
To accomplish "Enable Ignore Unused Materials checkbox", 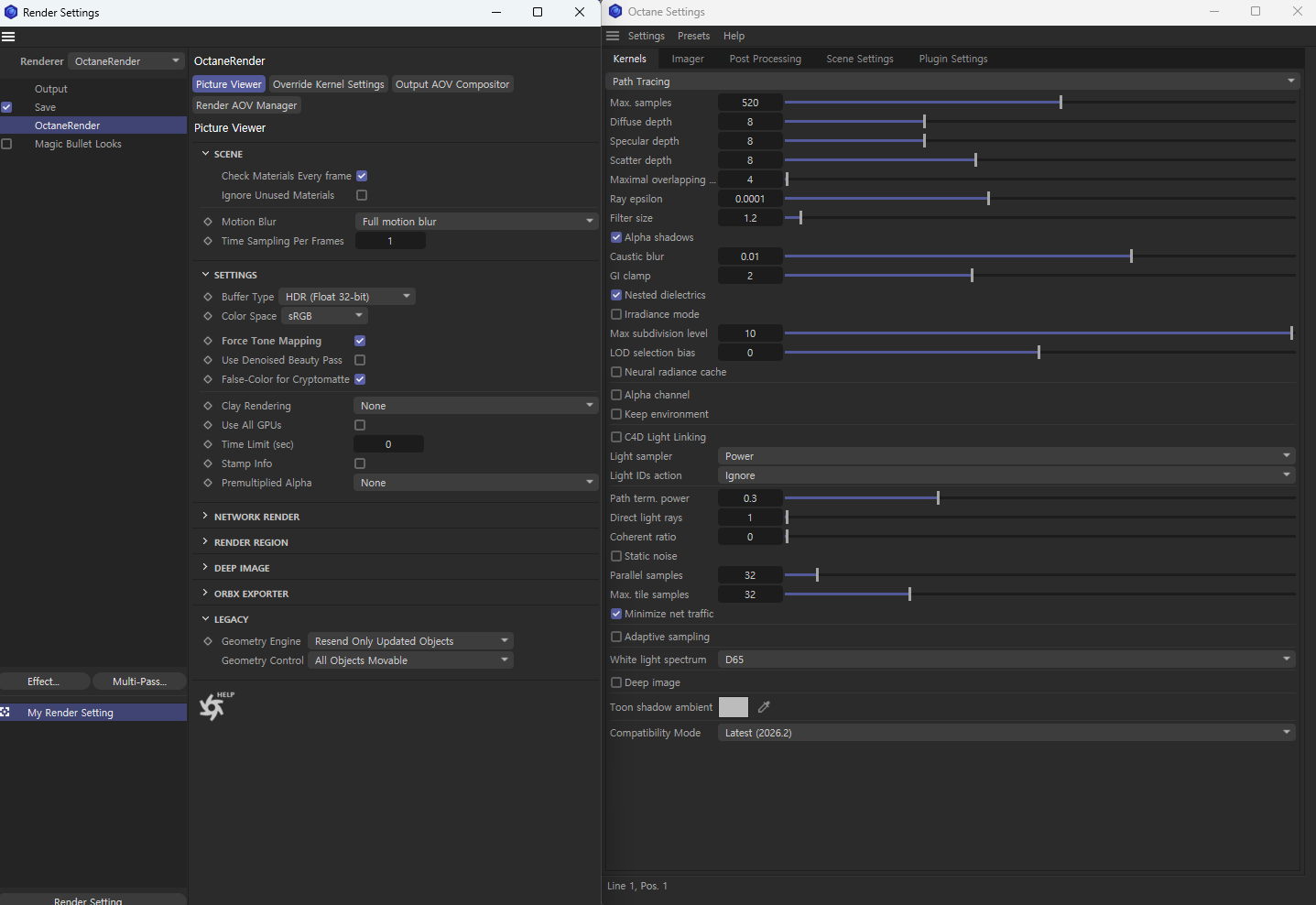I will 362,195.
